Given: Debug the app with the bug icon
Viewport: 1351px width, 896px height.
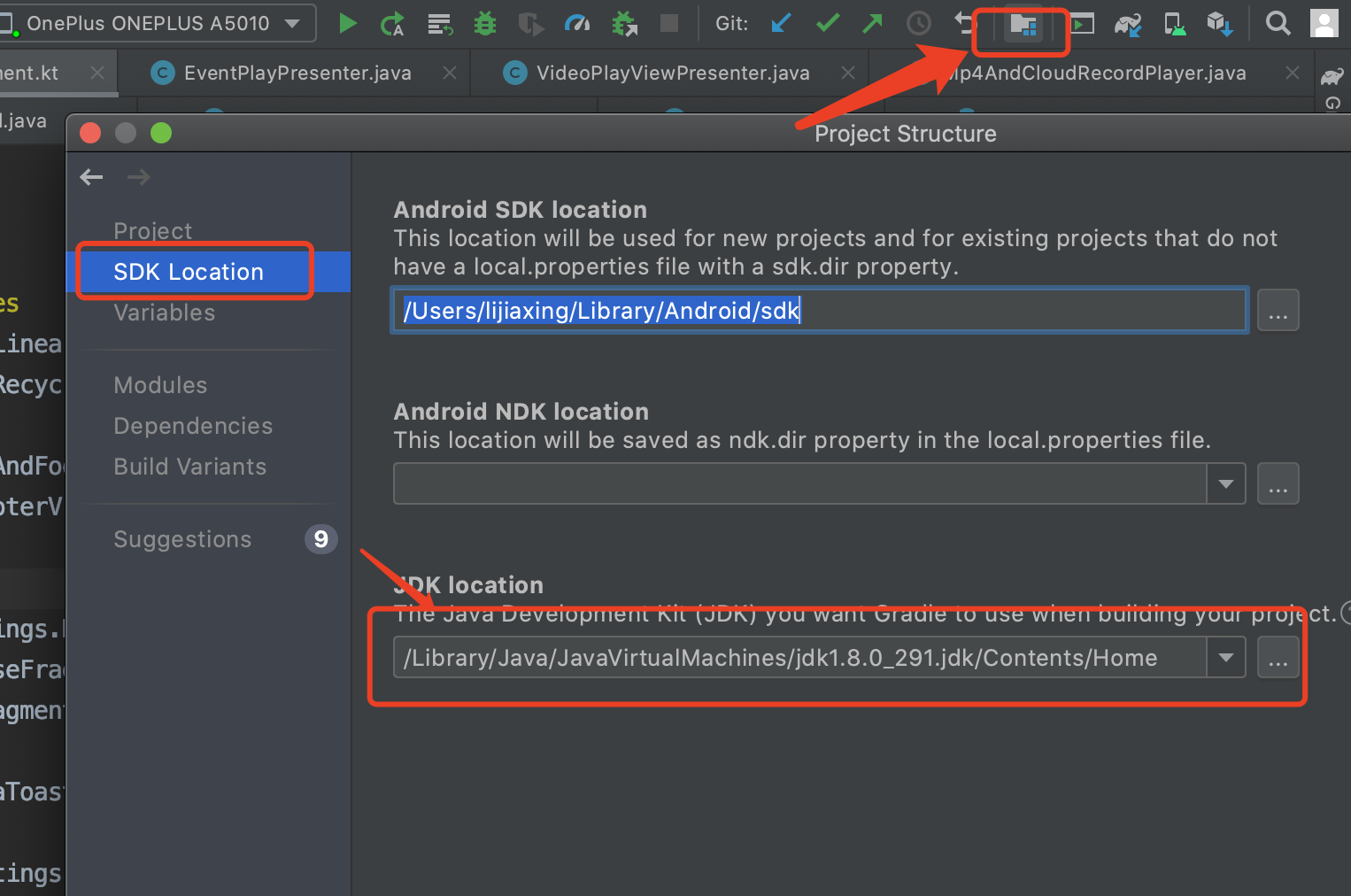Looking at the screenshot, I should [x=485, y=23].
